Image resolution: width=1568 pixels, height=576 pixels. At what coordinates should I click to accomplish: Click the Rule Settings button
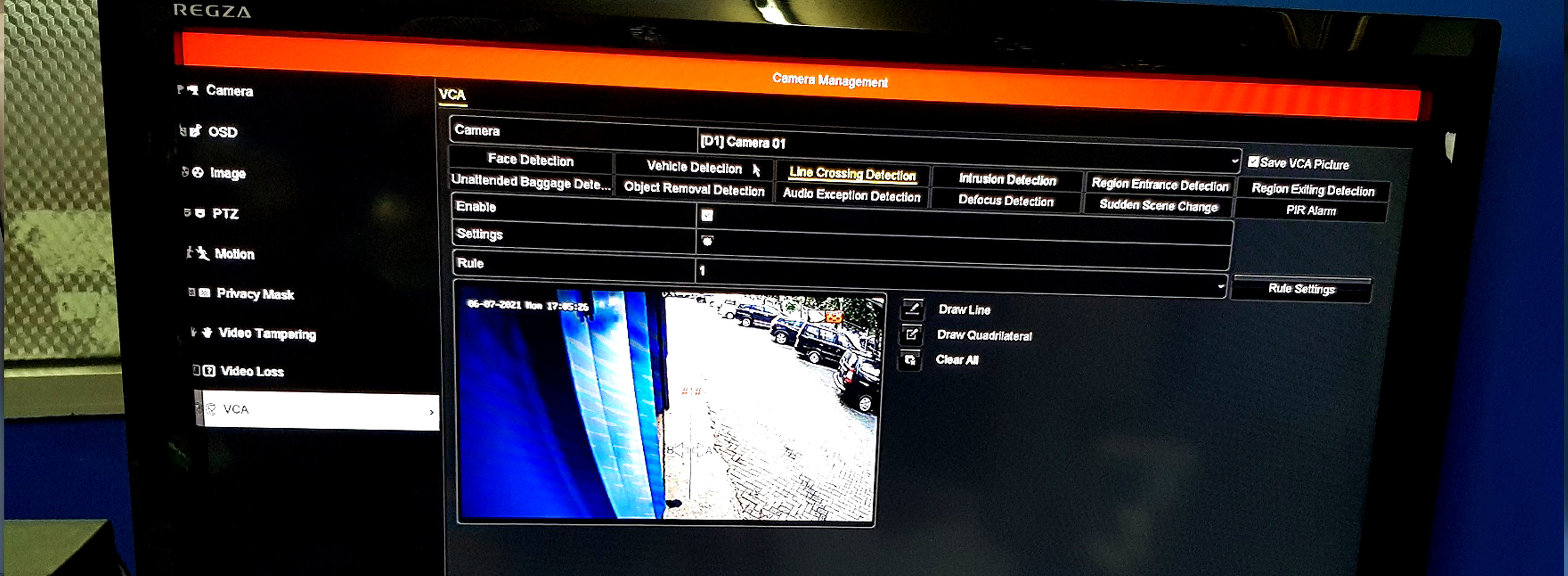1301,289
